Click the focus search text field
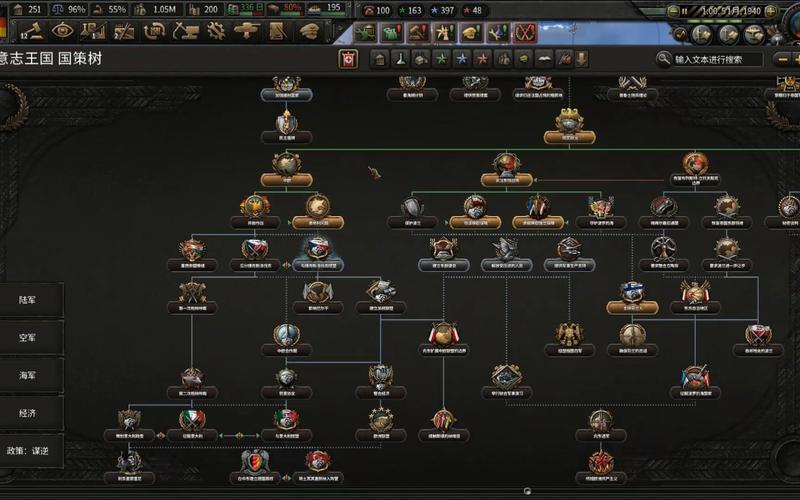 (x=718, y=60)
